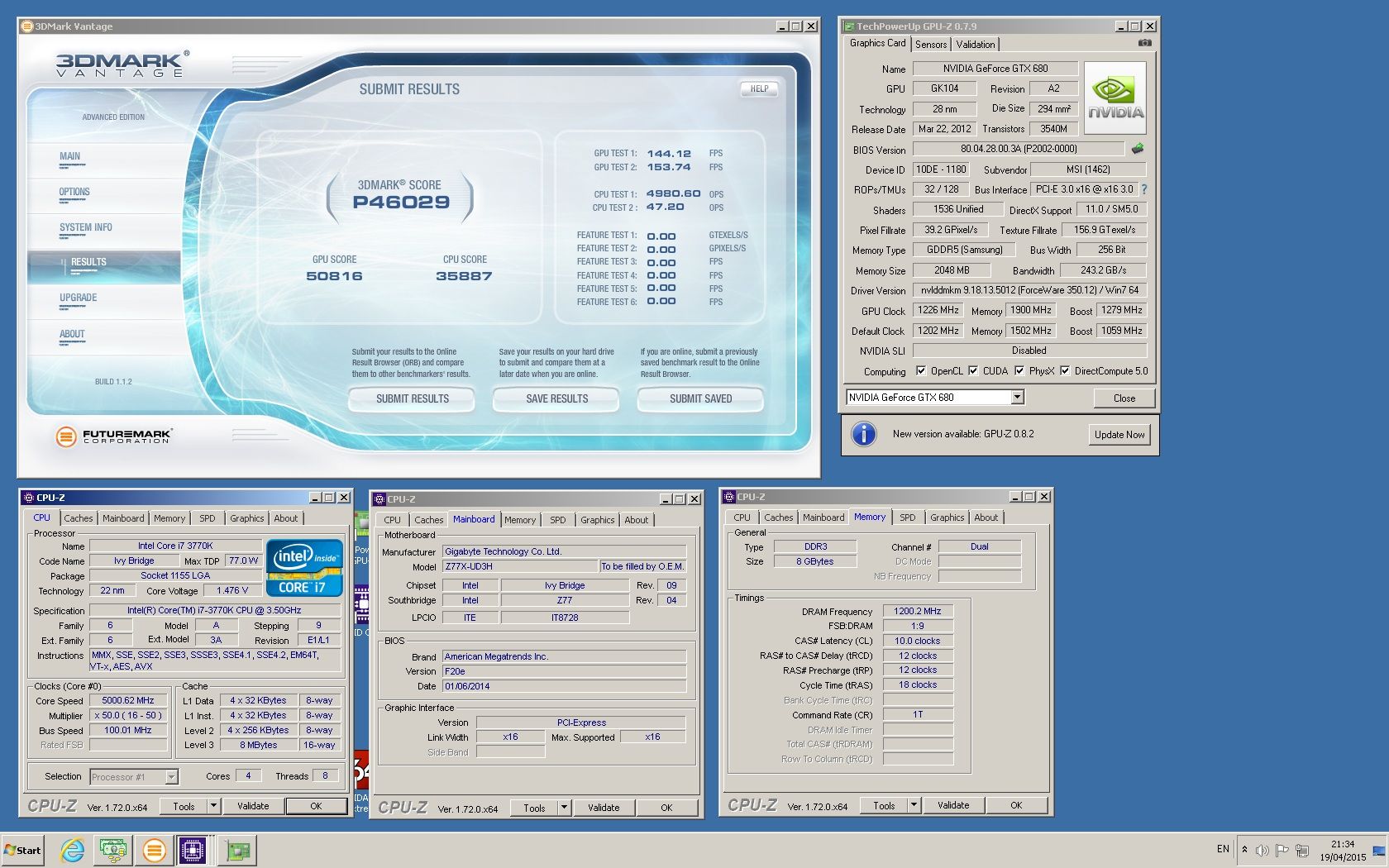The width and height of the screenshot is (1389, 868).
Task: Click the Save Results button in 3DMark
Action: 557,399
